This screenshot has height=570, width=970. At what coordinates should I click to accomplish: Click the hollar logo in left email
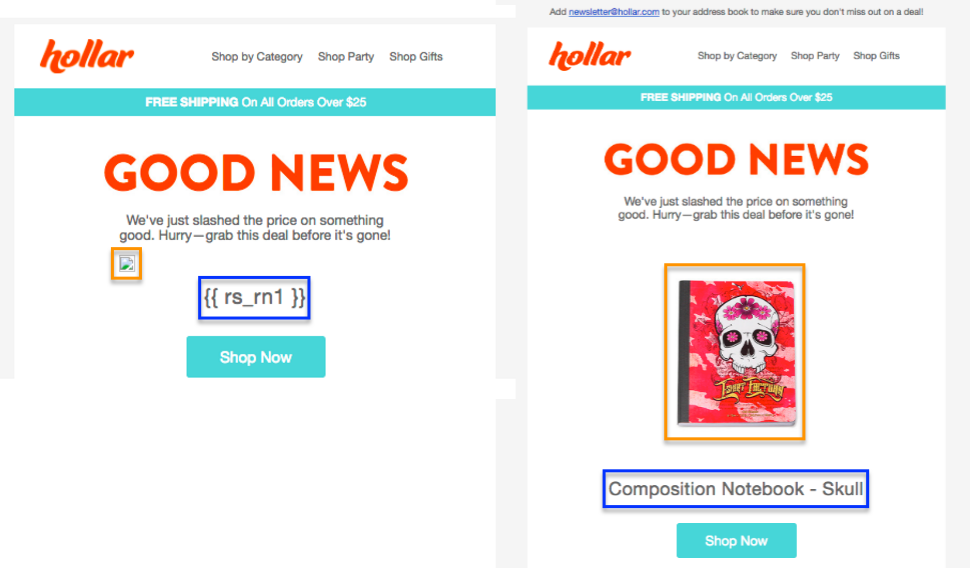pyautogui.click(x=87, y=56)
